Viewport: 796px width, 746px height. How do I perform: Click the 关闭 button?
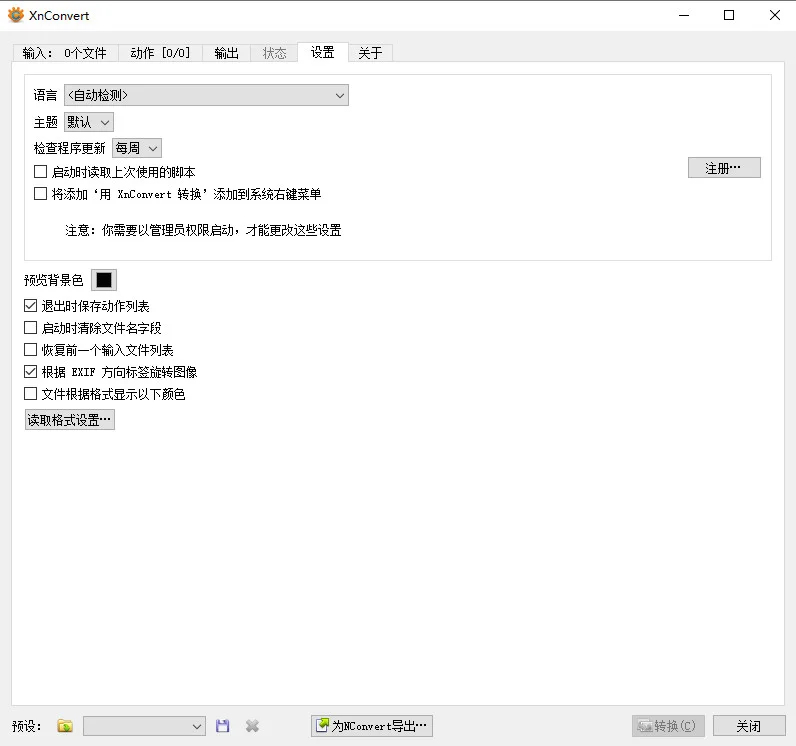(x=749, y=726)
